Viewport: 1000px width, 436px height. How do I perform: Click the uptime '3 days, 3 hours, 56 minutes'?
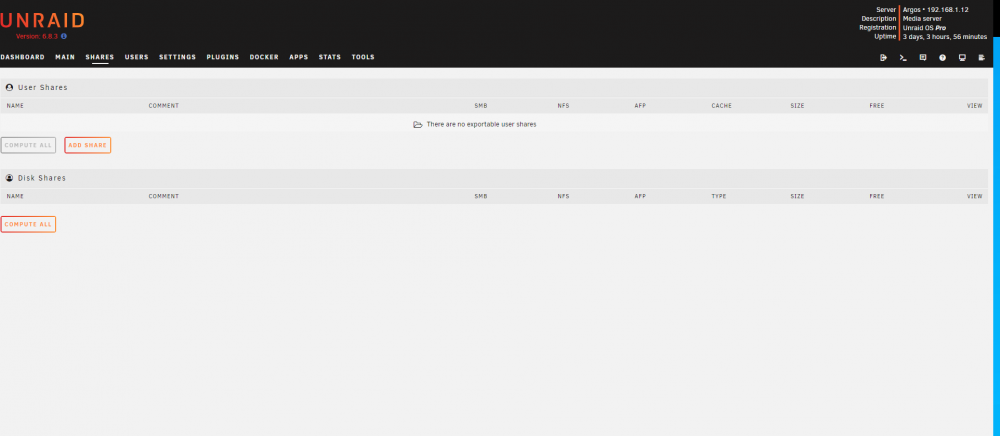945,37
